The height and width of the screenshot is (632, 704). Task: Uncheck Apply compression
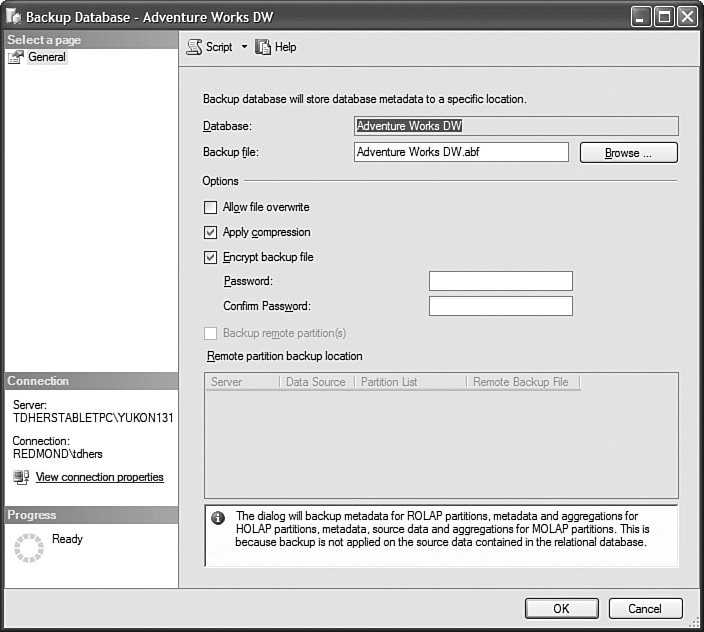coord(210,233)
